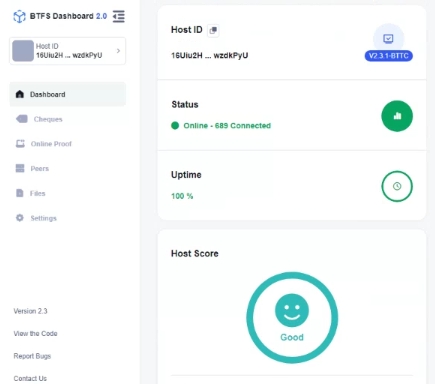This screenshot has height=384, width=435.
Task: Click the Peers server icon
Action: click(20, 168)
